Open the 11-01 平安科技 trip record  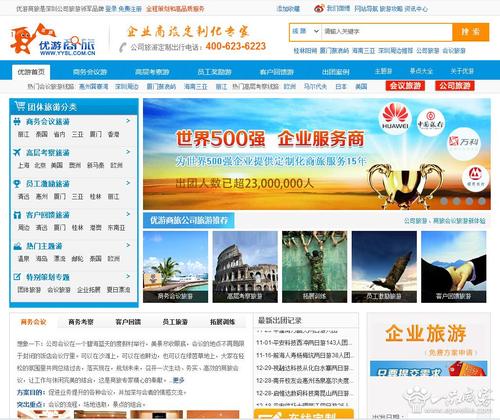pyautogui.click(x=304, y=342)
